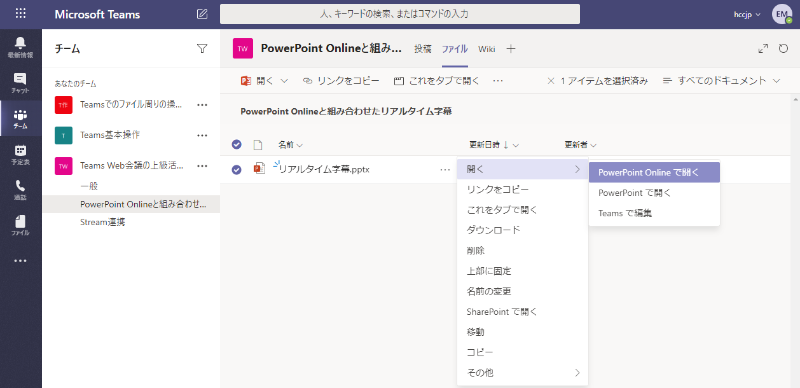Toggle the select-all checkbox in file header

pyautogui.click(x=236, y=144)
